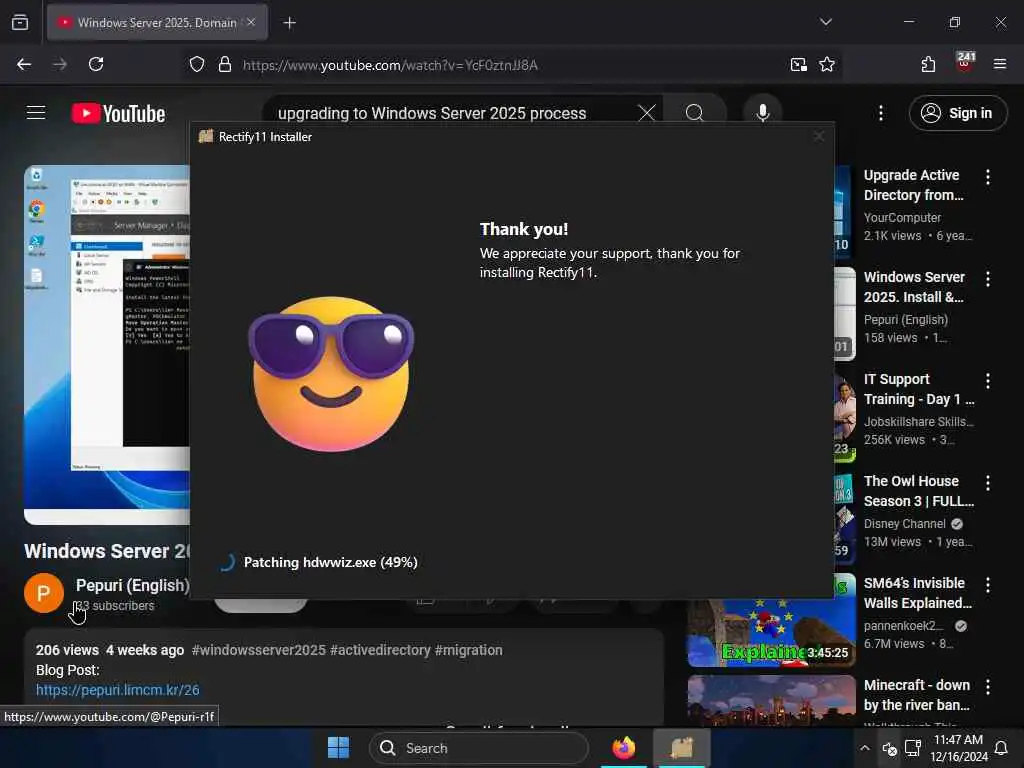
Task: Open a new browser tab
Action: click(x=289, y=23)
